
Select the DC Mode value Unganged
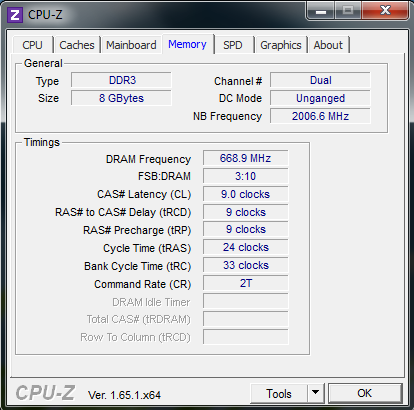320,98
